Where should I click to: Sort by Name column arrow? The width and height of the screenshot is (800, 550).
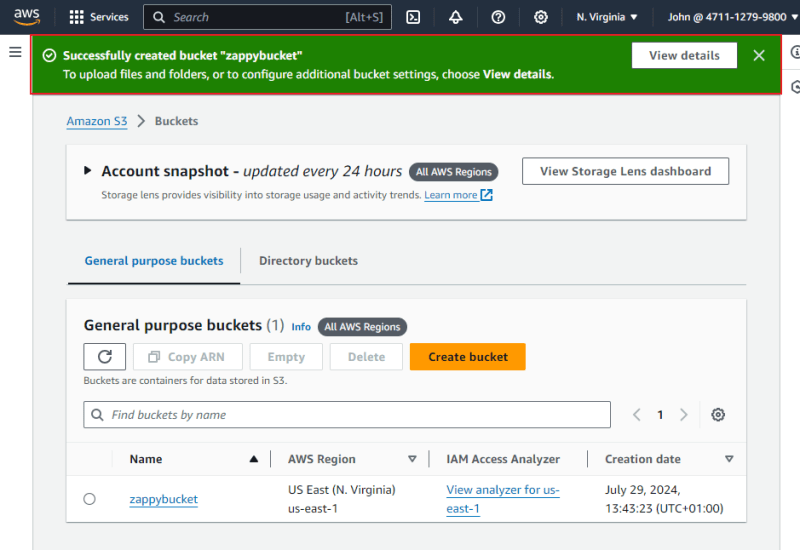(254, 459)
